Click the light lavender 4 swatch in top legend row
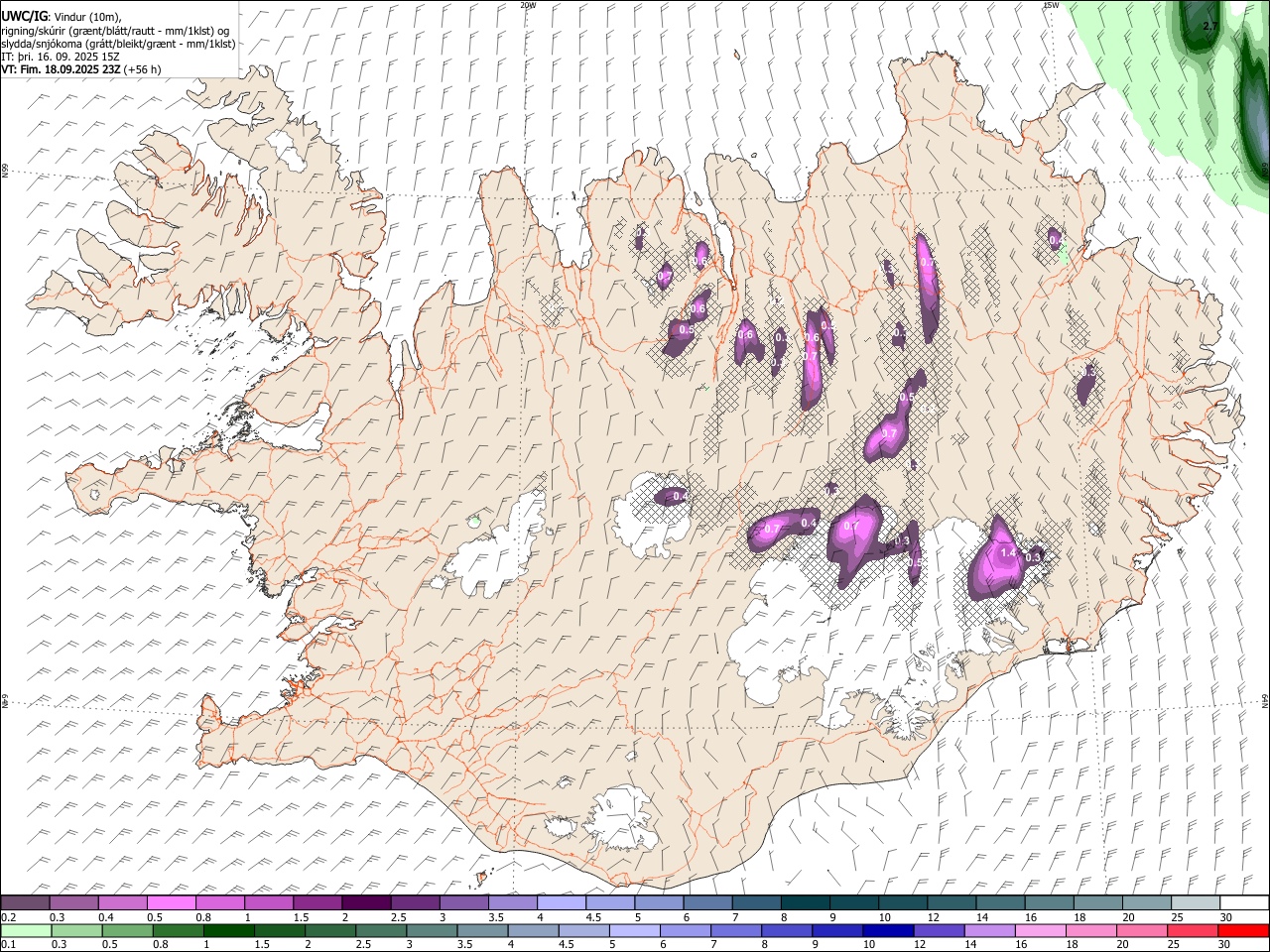This screenshot has height=952, width=1270. (x=561, y=902)
